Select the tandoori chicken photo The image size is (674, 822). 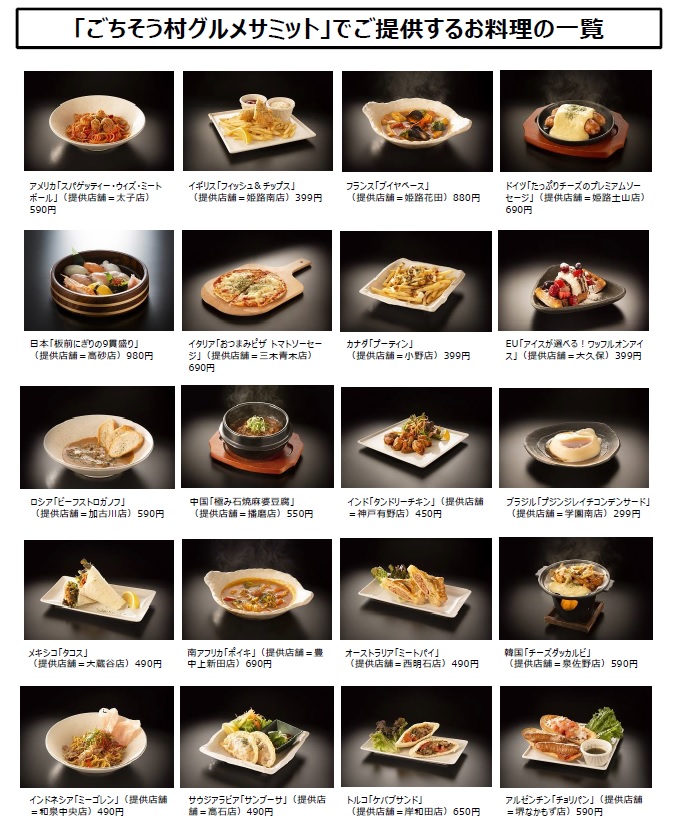pyautogui.click(x=416, y=438)
